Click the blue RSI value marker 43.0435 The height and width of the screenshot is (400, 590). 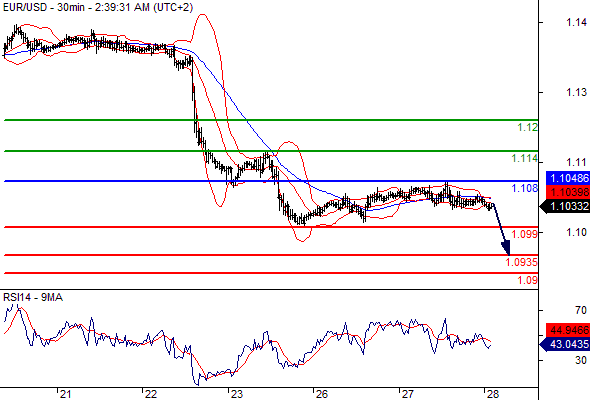click(565, 344)
